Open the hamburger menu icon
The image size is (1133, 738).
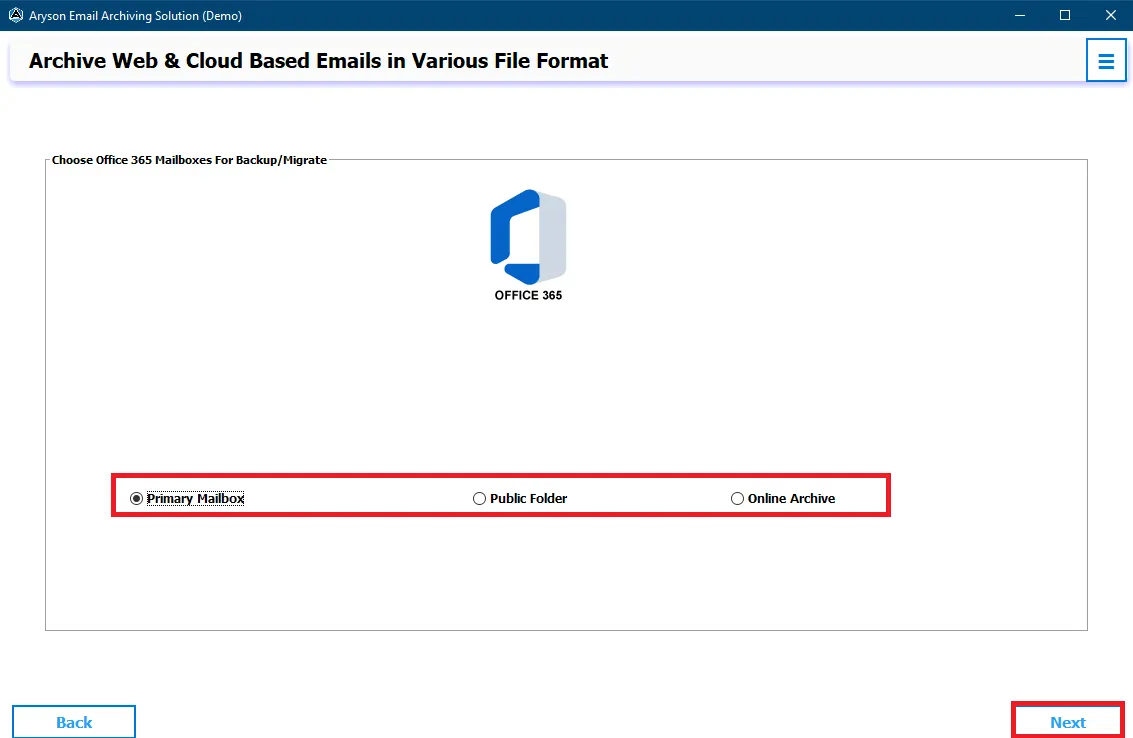1106,61
